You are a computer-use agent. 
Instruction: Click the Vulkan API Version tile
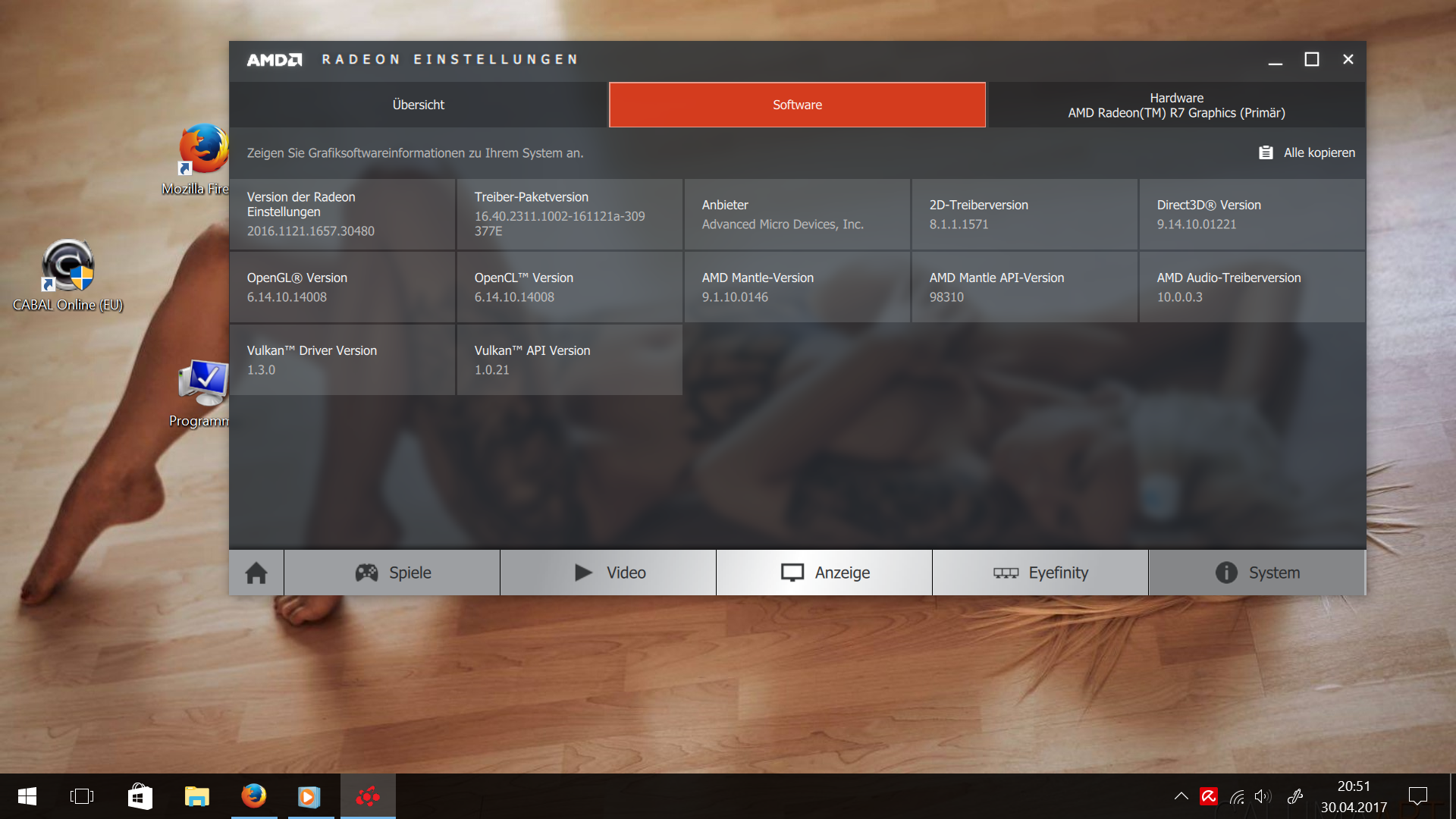pyautogui.click(x=570, y=359)
